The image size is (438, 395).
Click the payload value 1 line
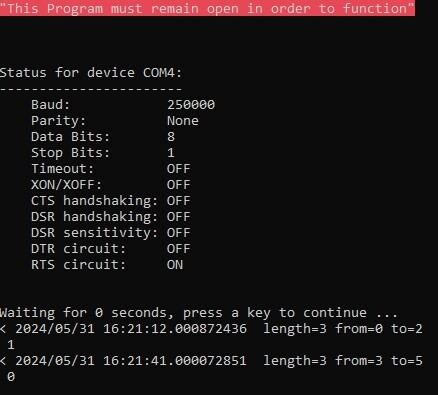click(x=11, y=345)
